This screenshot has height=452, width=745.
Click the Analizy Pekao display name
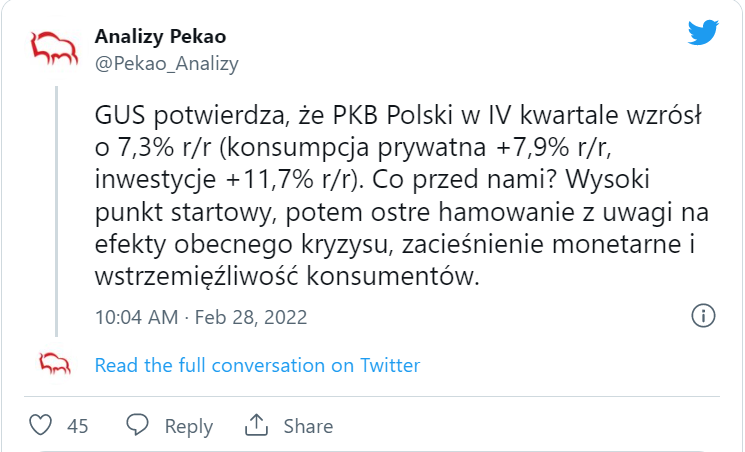tap(161, 37)
